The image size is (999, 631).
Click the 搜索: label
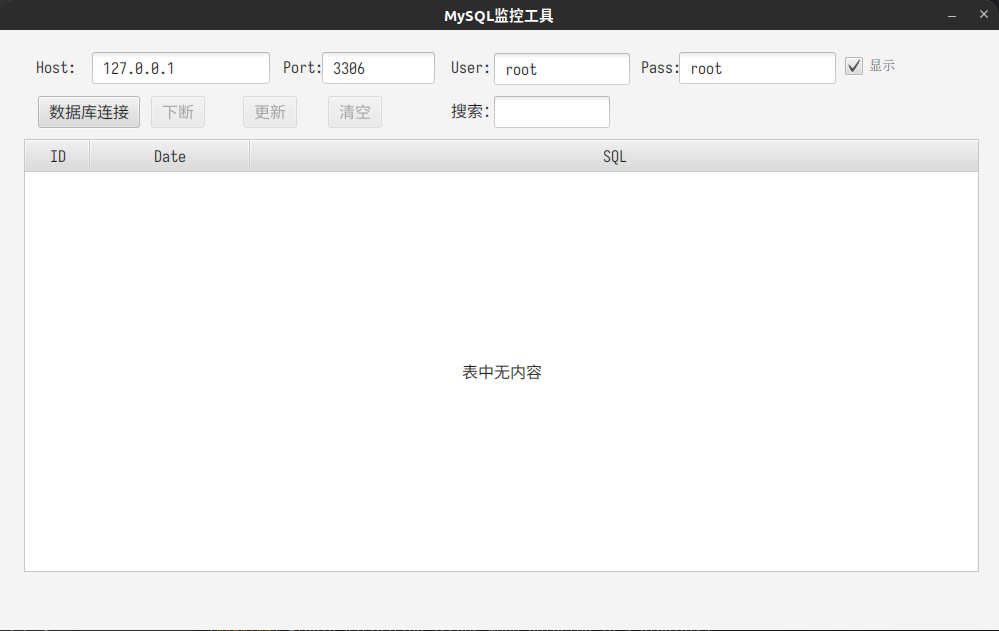pyautogui.click(x=470, y=112)
